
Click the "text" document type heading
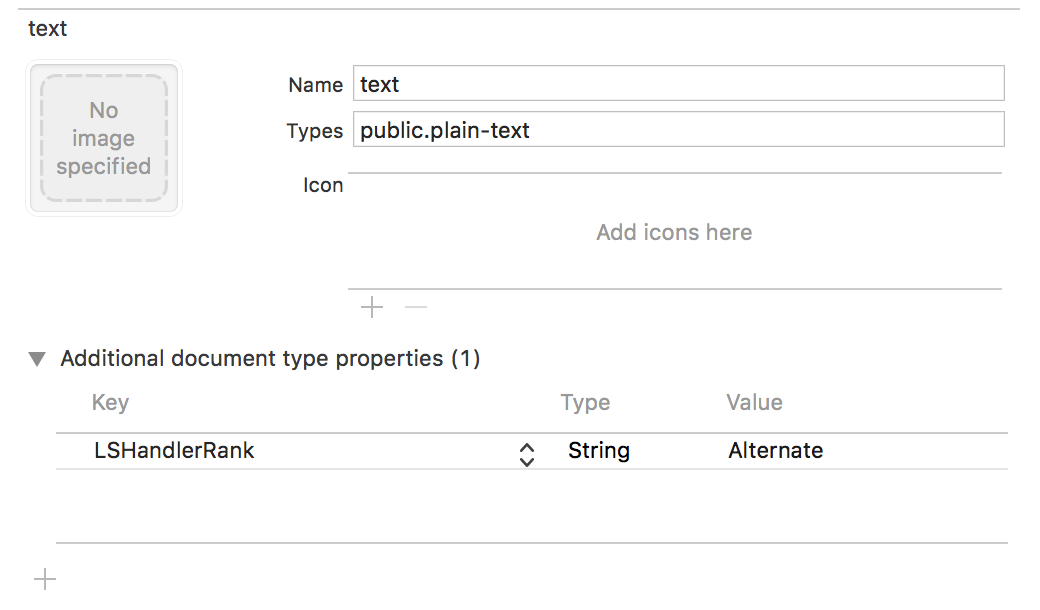click(x=47, y=28)
